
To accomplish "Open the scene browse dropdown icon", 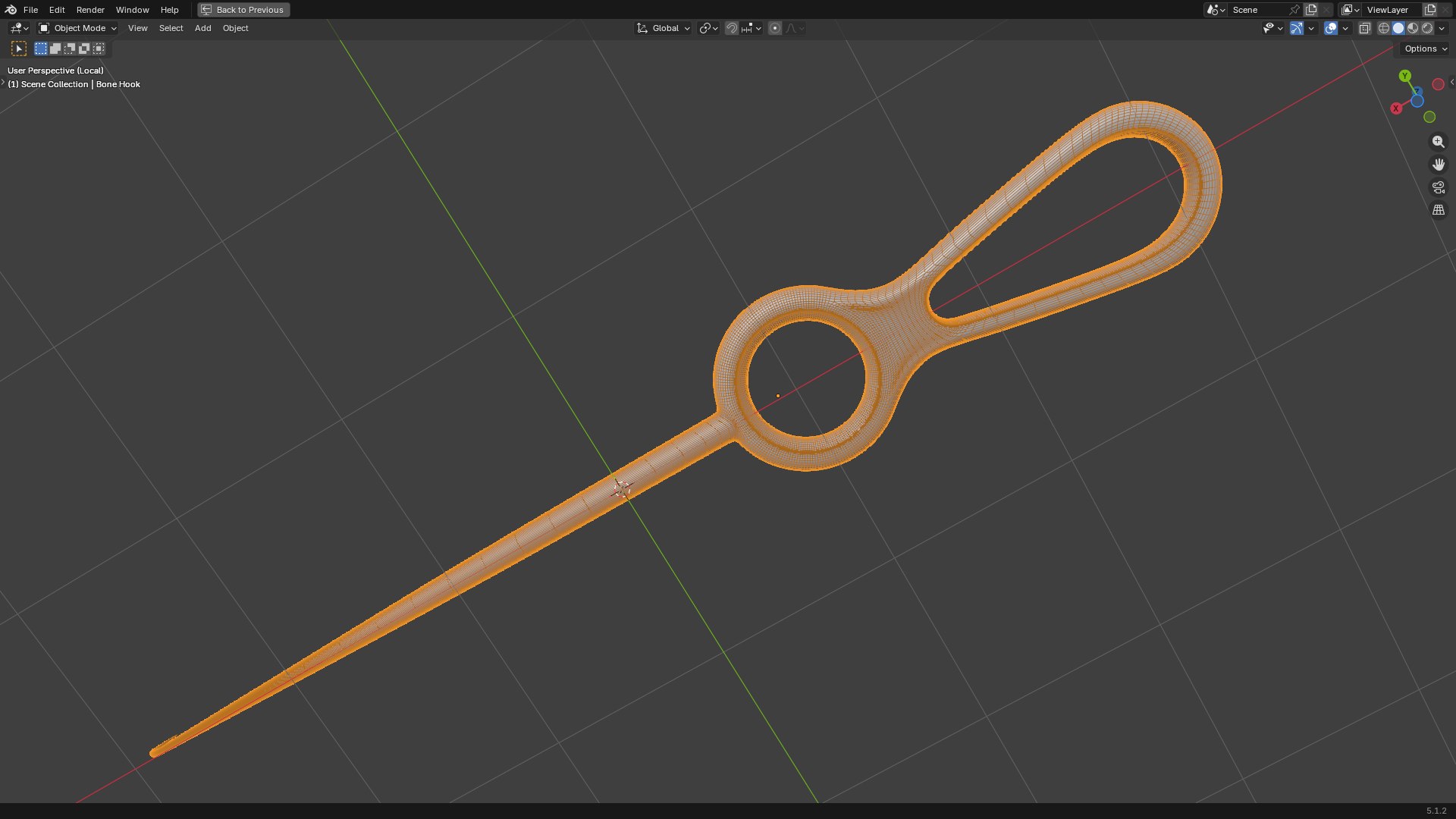I will click(1216, 10).
